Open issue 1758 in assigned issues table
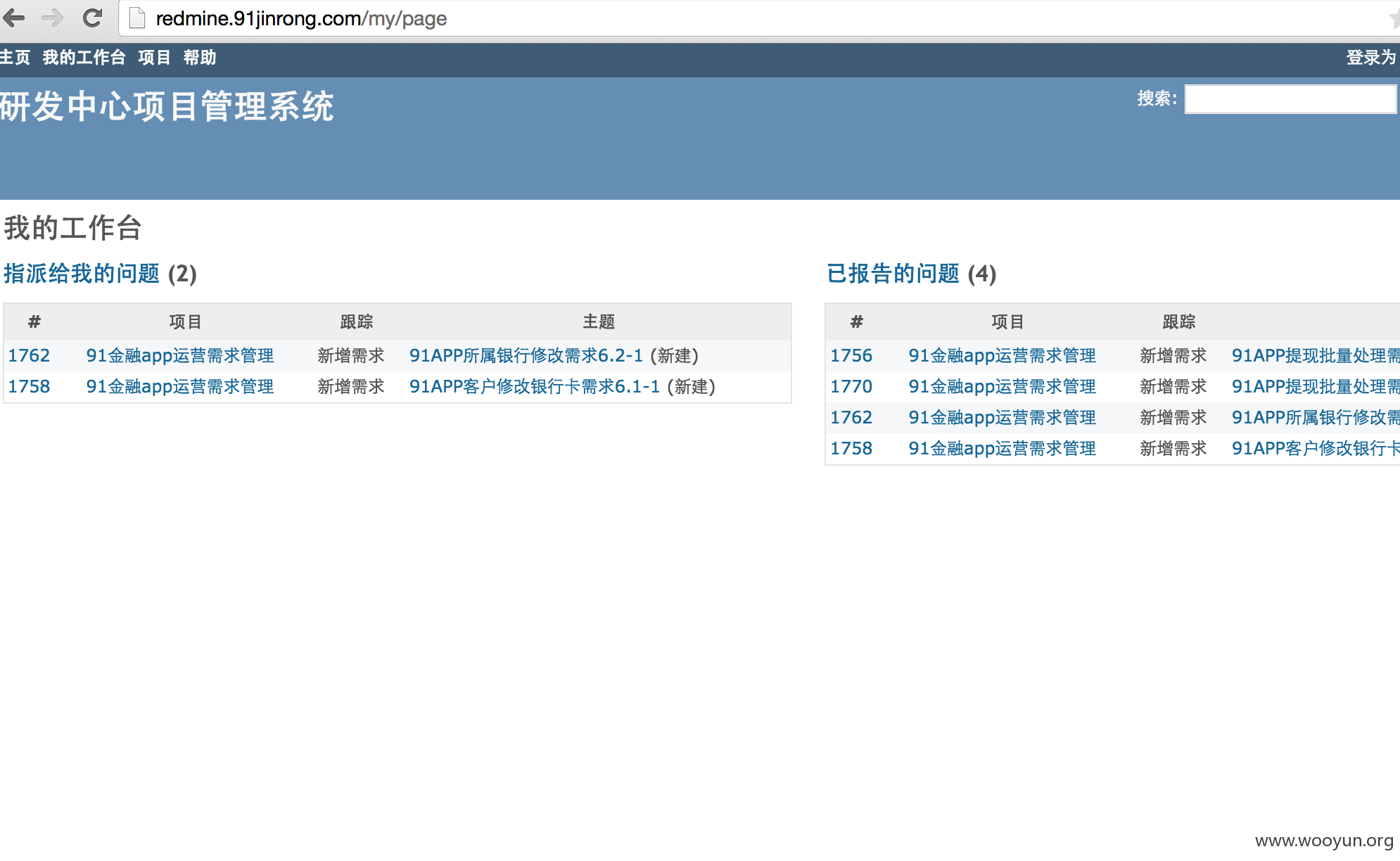 29,387
